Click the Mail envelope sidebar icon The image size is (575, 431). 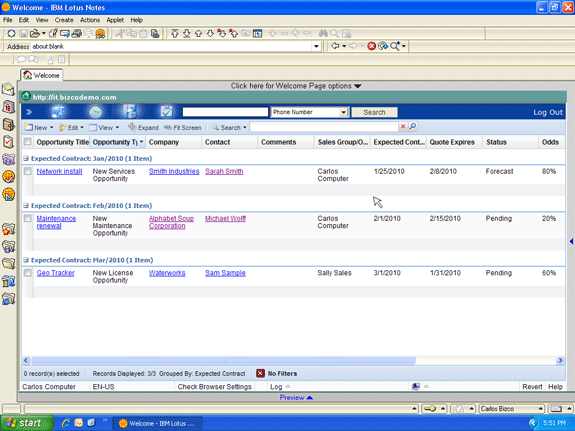pos(8,89)
